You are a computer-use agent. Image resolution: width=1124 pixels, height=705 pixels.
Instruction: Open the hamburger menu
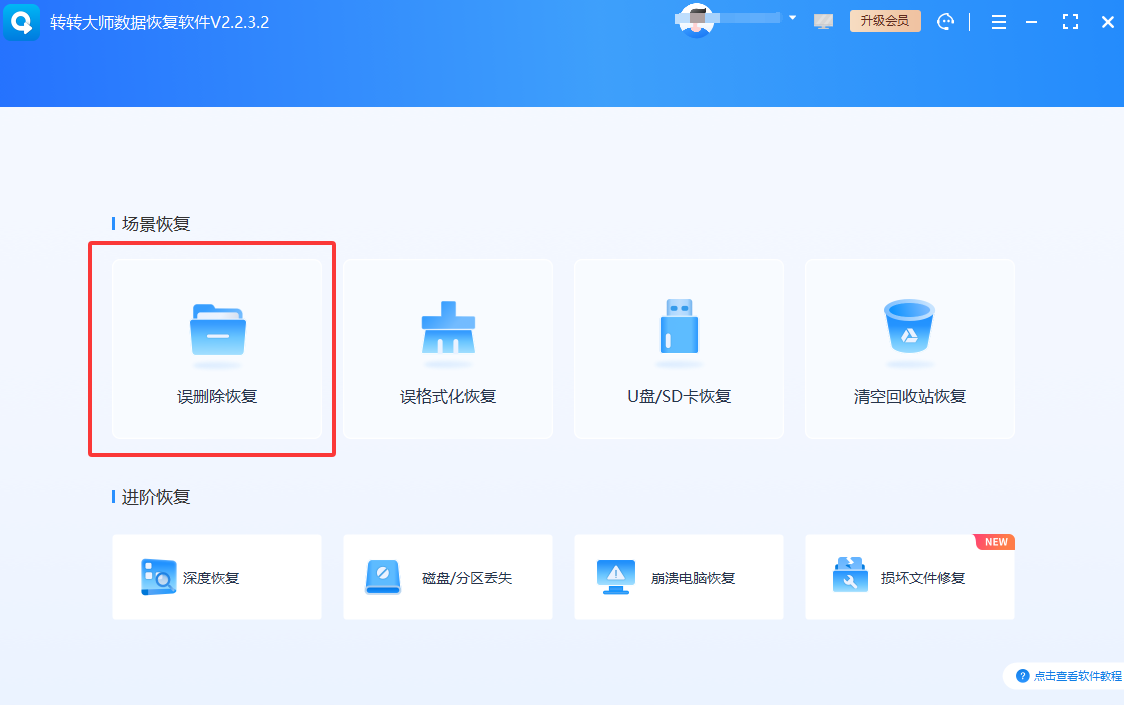point(999,22)
